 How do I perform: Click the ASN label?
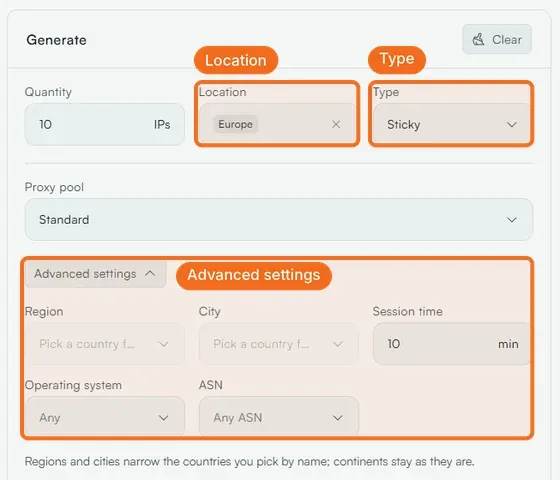pyautogui.click(x=211, y=385)
